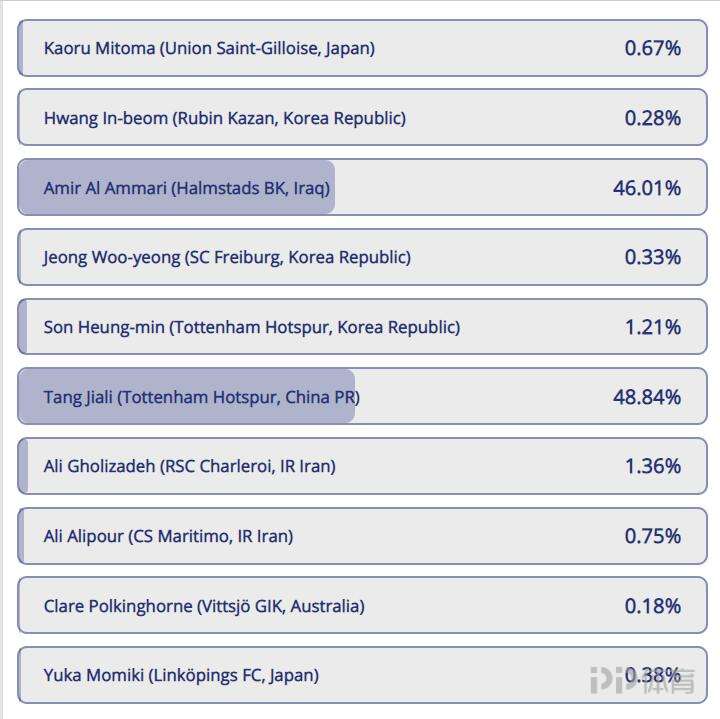
Task: Click the 0.18% percentage label
Action: tap(653, 606)
